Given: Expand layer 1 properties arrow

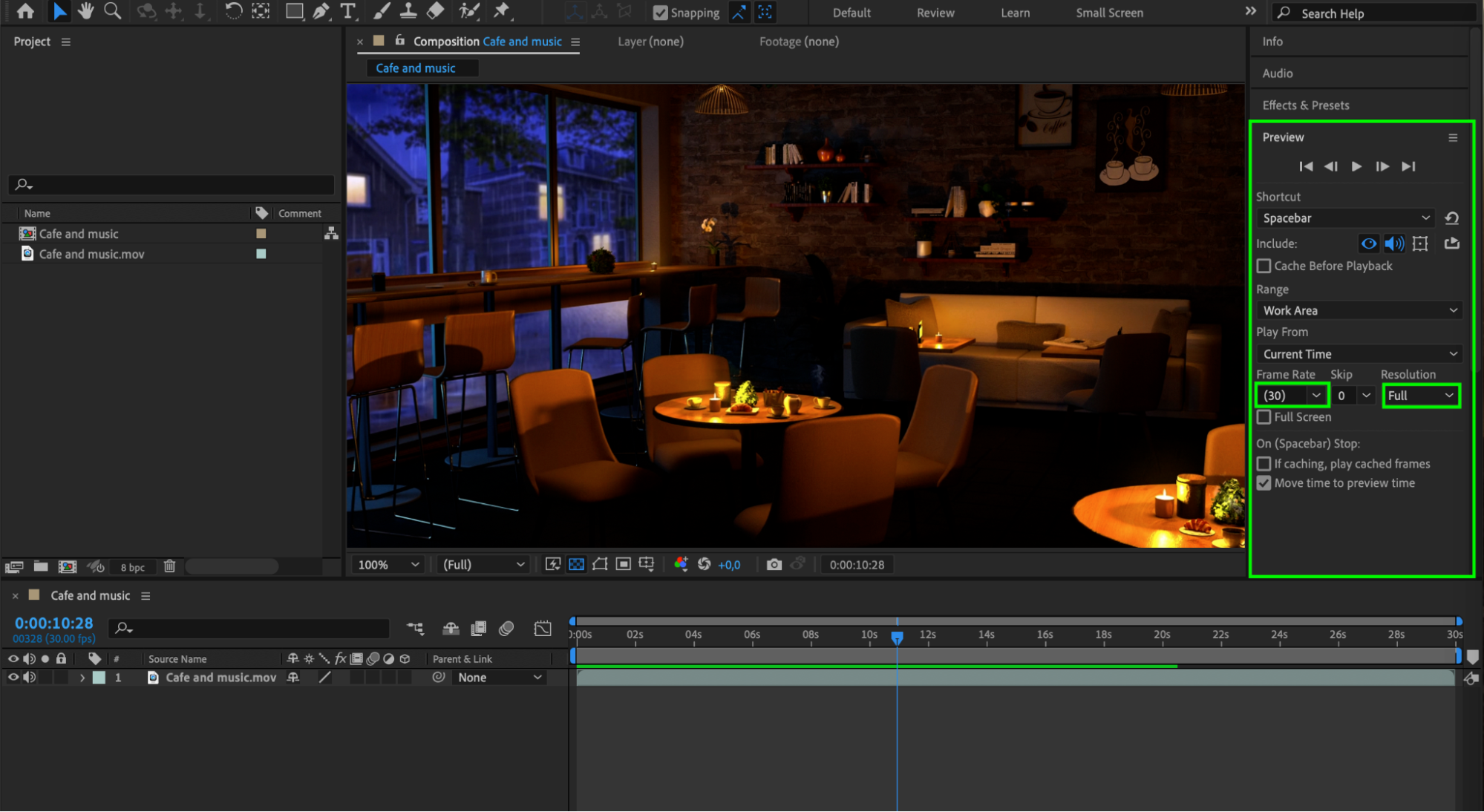Looking at the screenshot, I should pyautogui.click(x=82, y=678).
